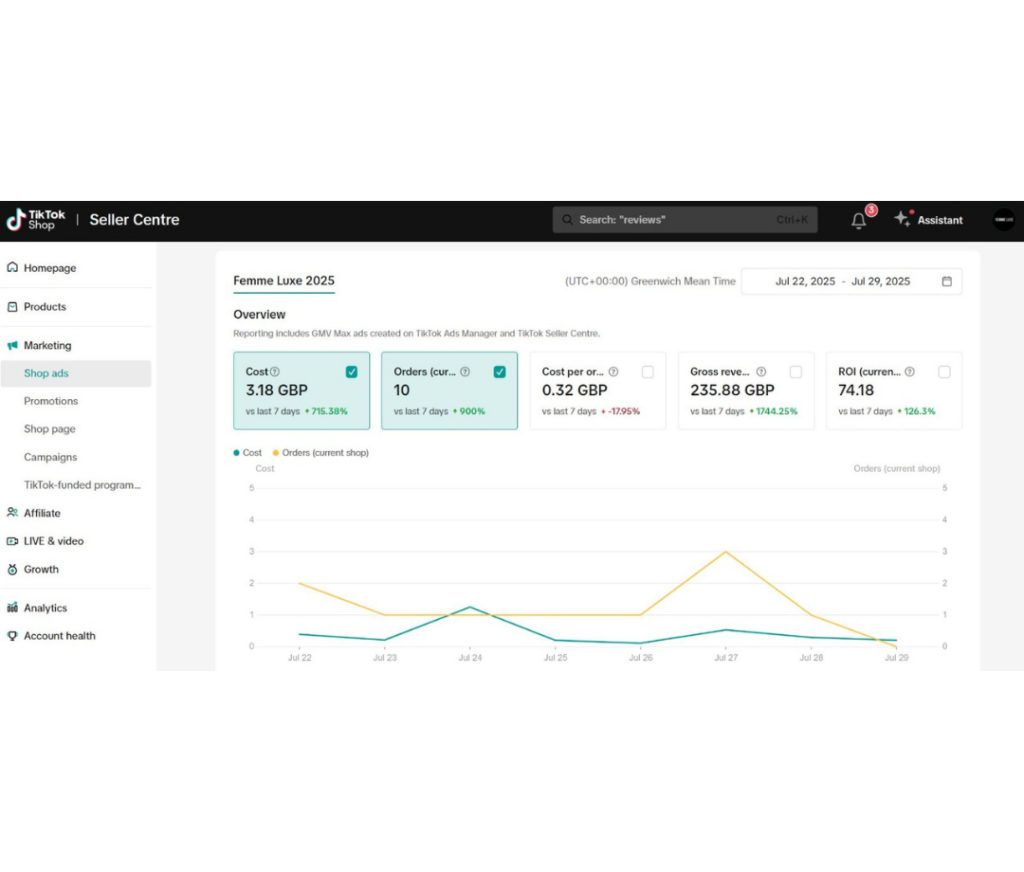Click the 235.88 GBP gross revenue value
This screenshot has width=1024, height=872.
click(x=732, y=391)
